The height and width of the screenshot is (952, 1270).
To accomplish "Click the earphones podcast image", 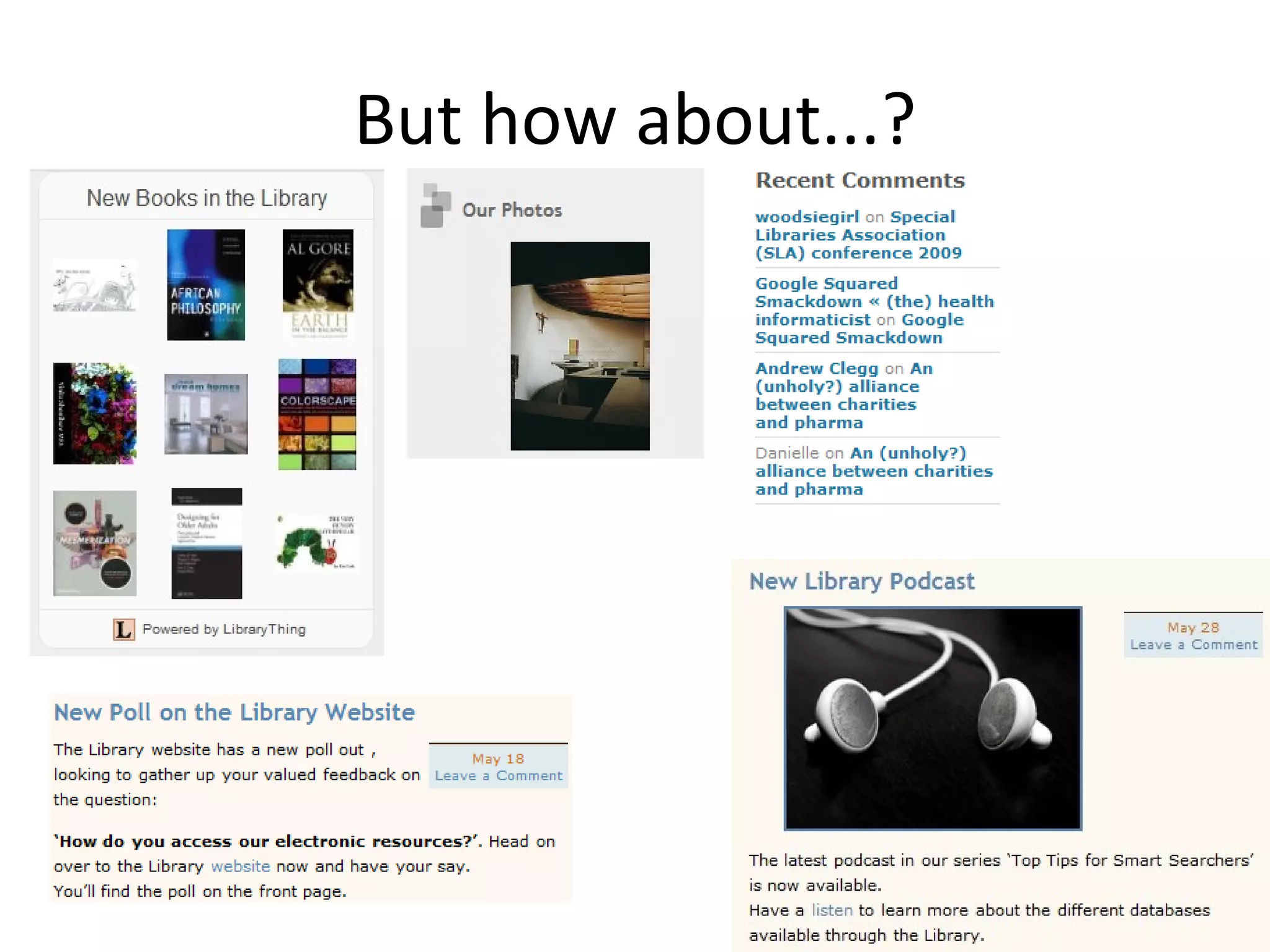I will click(933, 718).
